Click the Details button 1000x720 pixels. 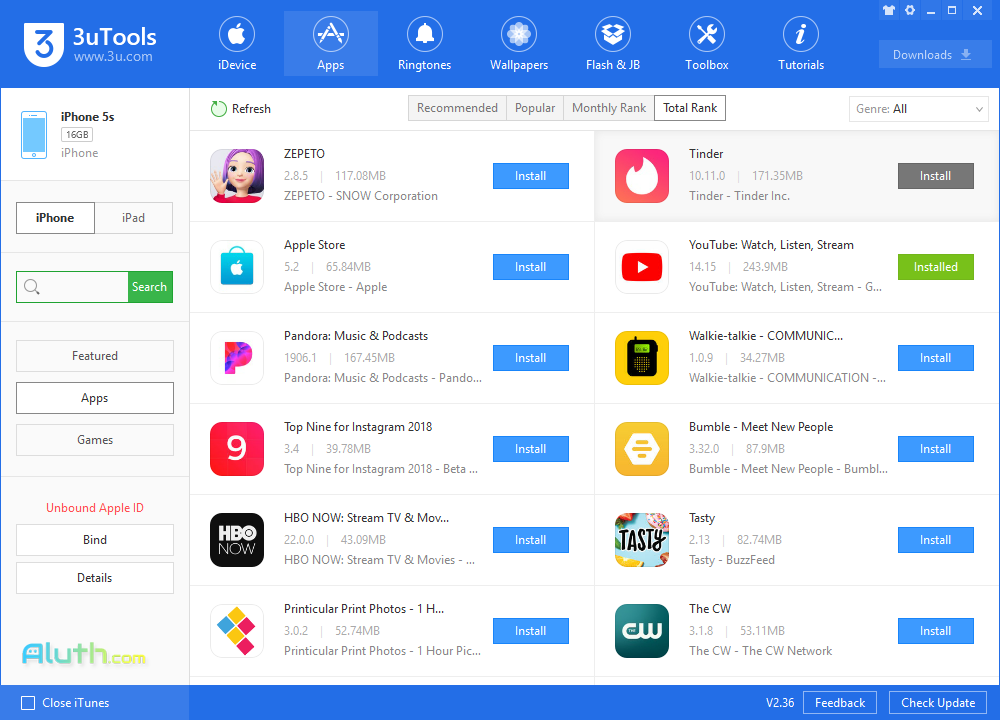[x=95, y=578]
